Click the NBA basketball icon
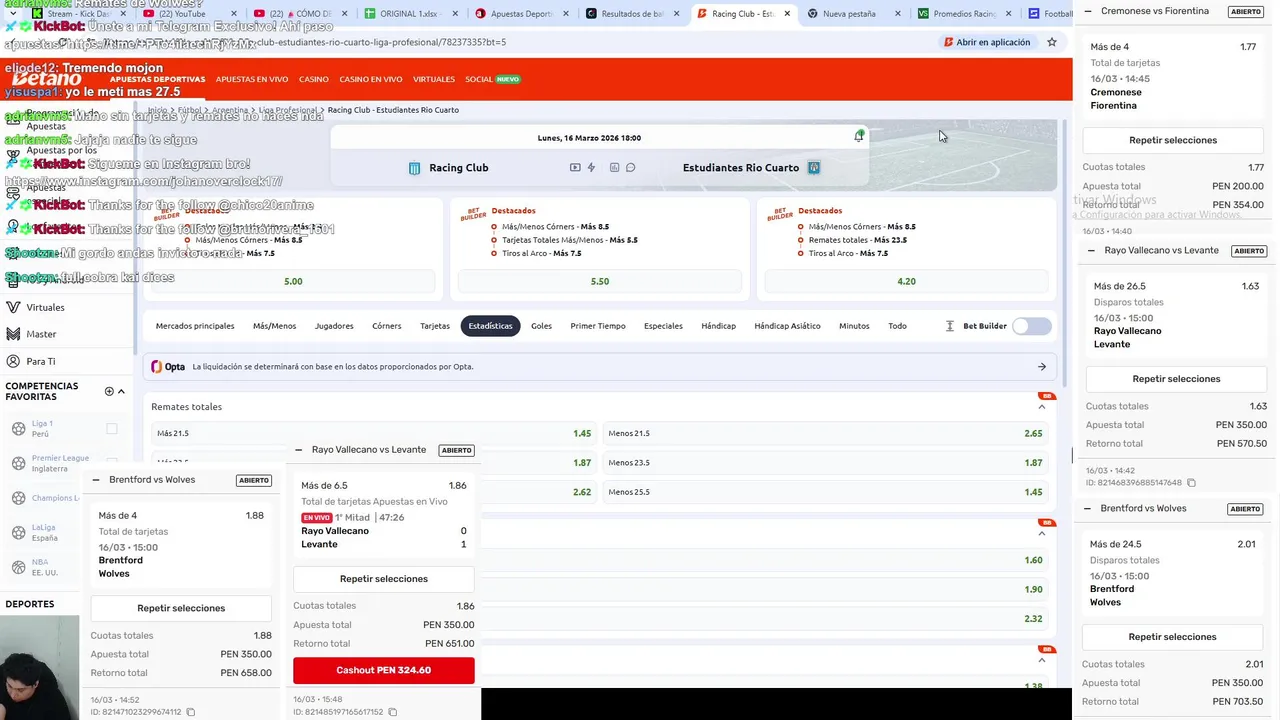1280x720 pixels. pyautogui.click(x=18, y=567)
